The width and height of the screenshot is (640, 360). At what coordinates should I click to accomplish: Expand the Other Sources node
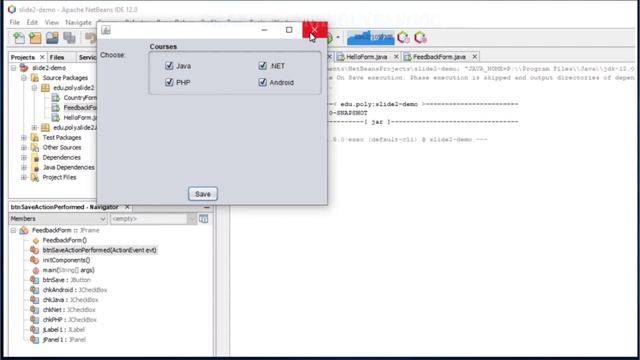[x=24, y=147]
